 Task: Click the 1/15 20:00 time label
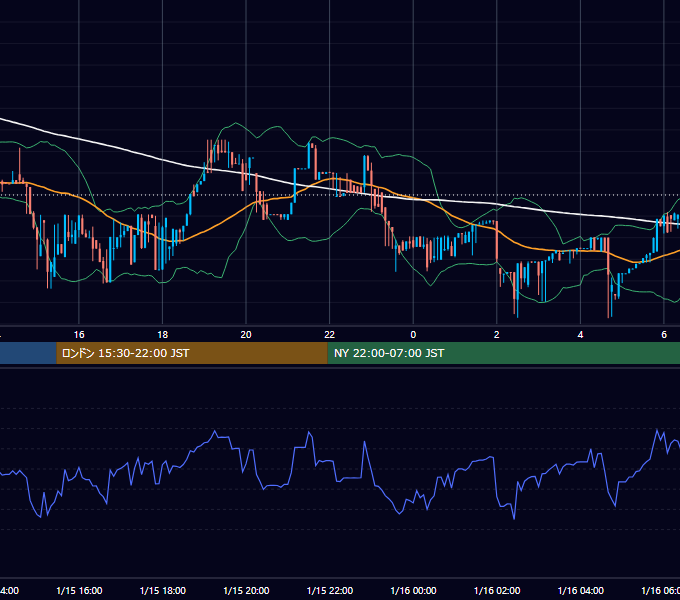[246, 590]
